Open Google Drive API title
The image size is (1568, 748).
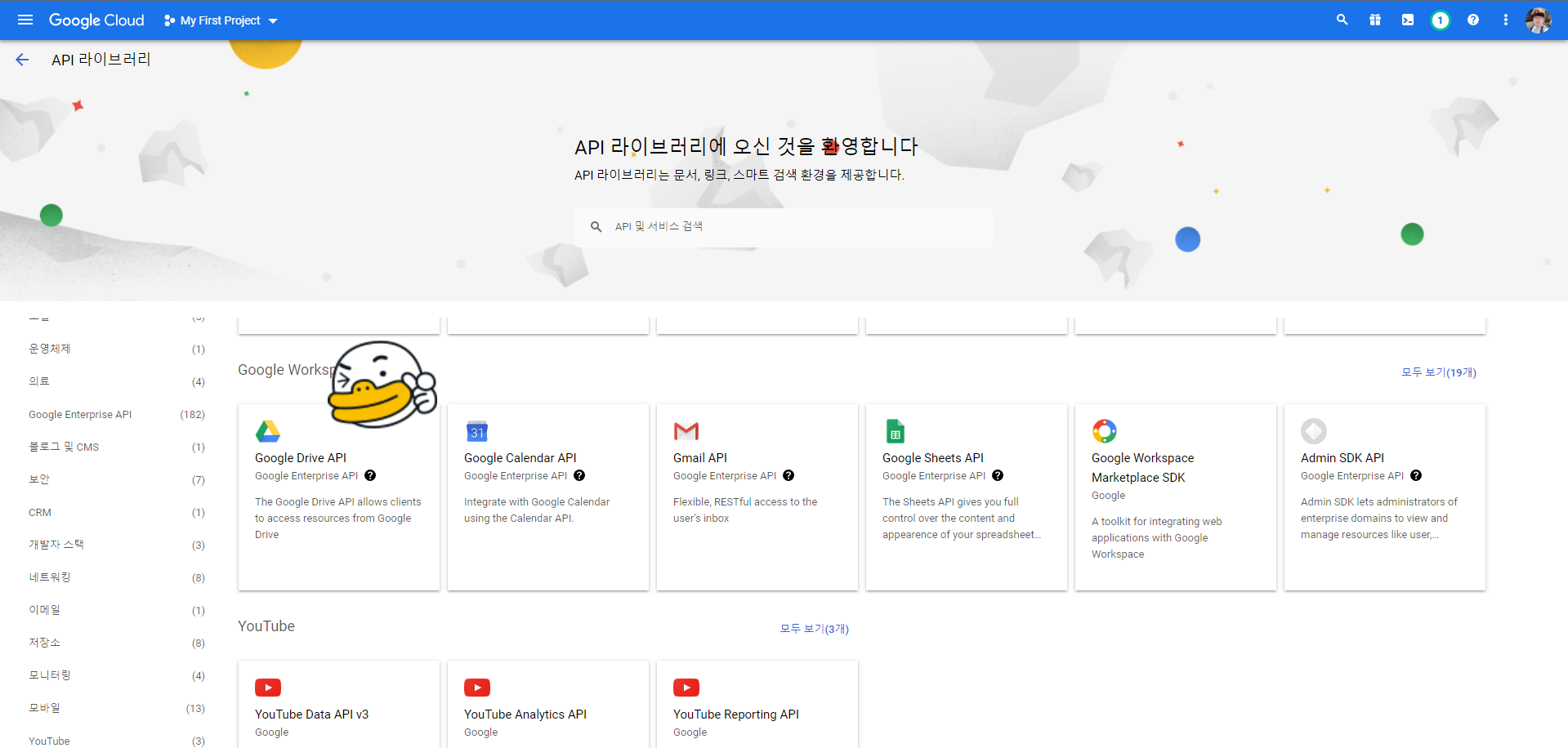[x=301, y=458]
